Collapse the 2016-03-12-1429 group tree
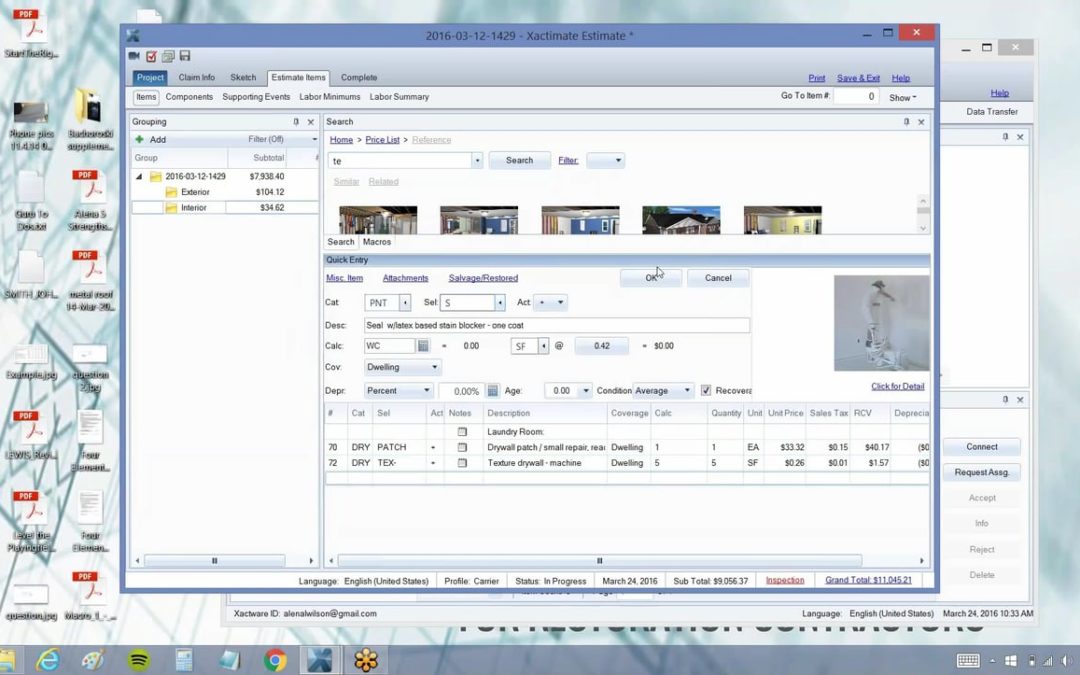The image size is (1080, 675). click(x=139, y=176)
